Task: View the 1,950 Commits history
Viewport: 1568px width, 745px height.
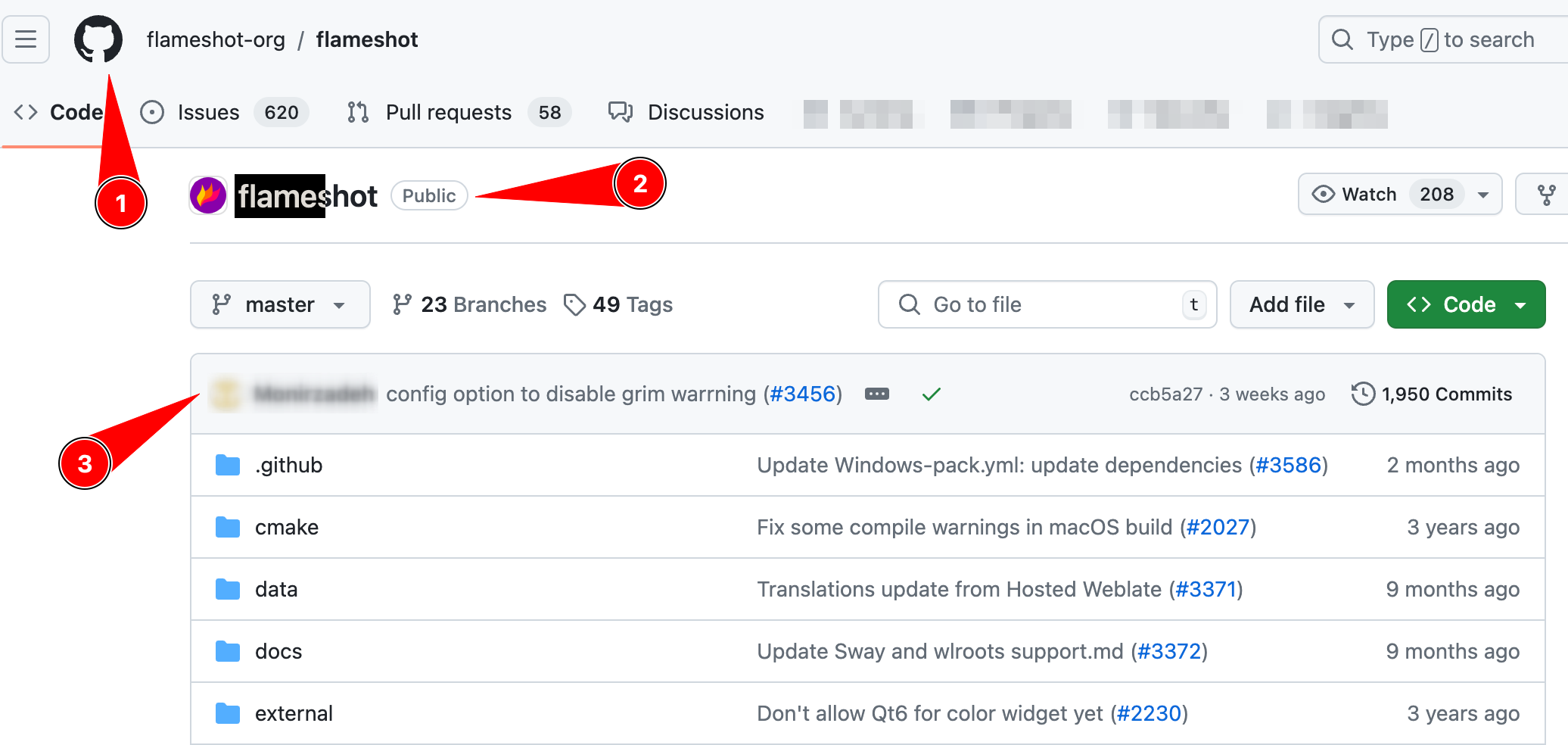Action: tap(1432, 394)
